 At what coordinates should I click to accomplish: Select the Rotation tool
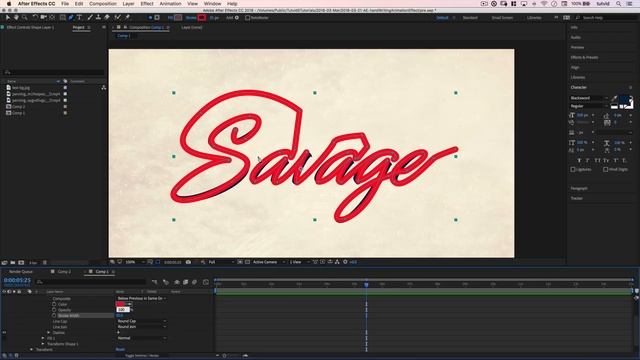(35, 18)
